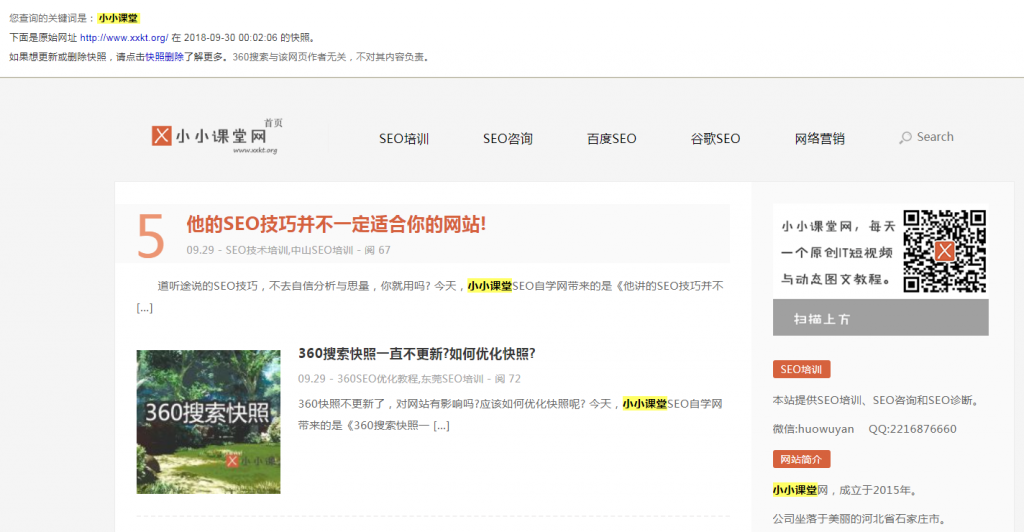The width and height of the screenshot is (1024, 532).
Task: Click the www.xxkt.org text under the logo
Action: tap(255, 151)
